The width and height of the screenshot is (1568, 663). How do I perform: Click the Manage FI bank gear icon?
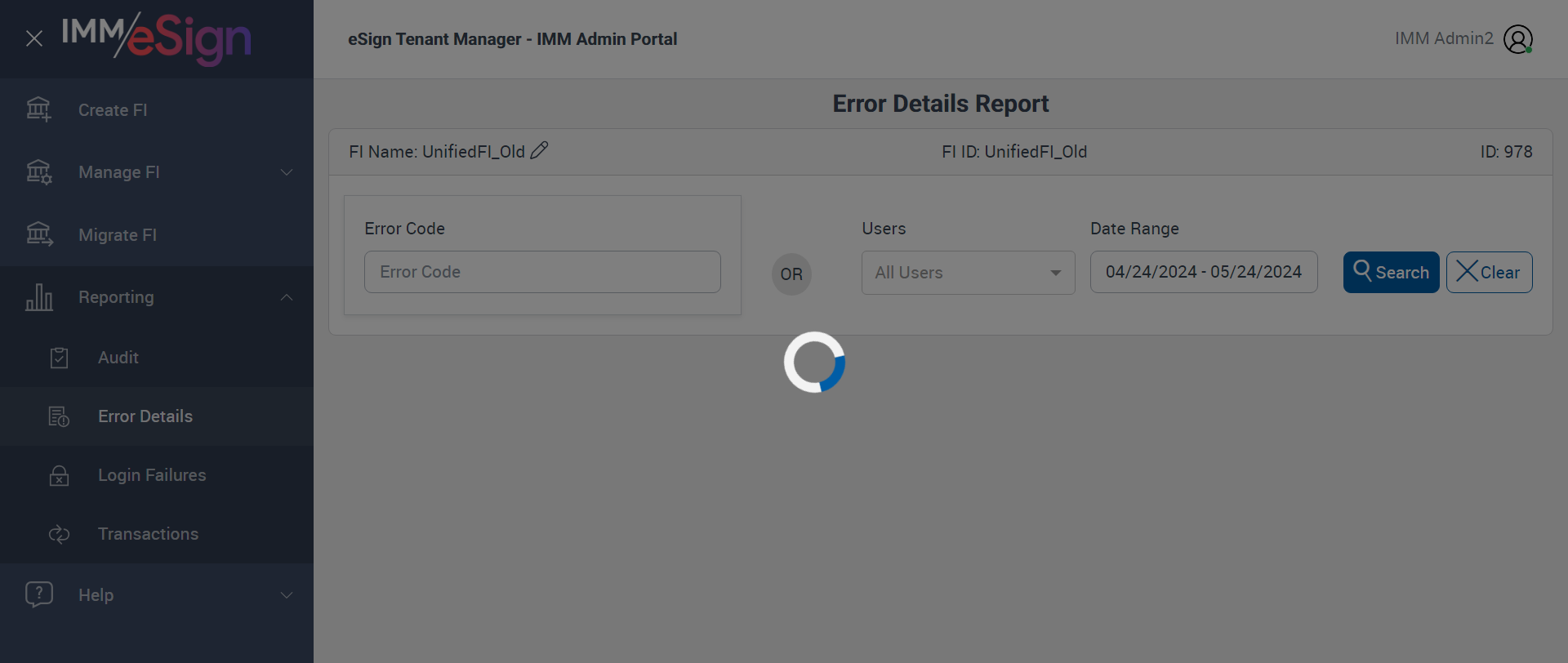click(x=38, y=172)
